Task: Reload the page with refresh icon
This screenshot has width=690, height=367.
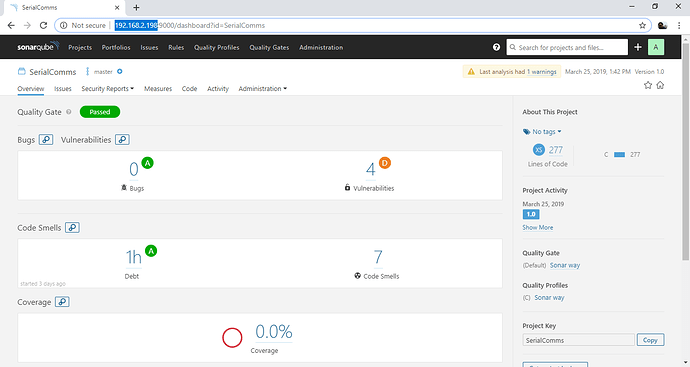Action: tap(43, 25)
